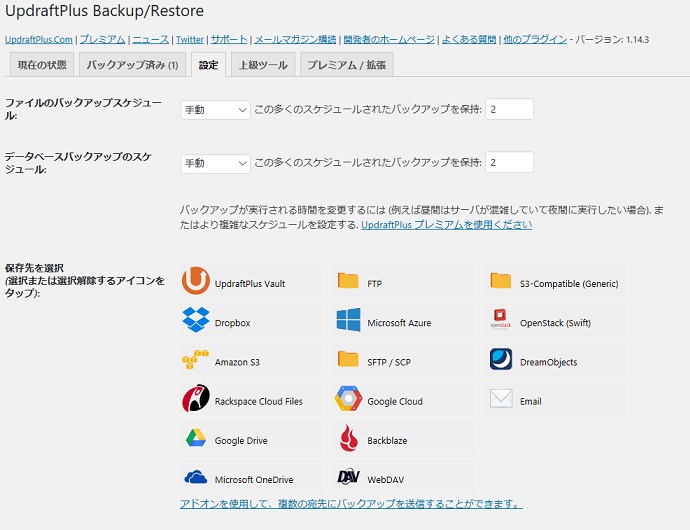Image resolution: width=690 pixels, height=530 pixels.
Task: Follow the プレミアム header link
Action: pos(102,39)
